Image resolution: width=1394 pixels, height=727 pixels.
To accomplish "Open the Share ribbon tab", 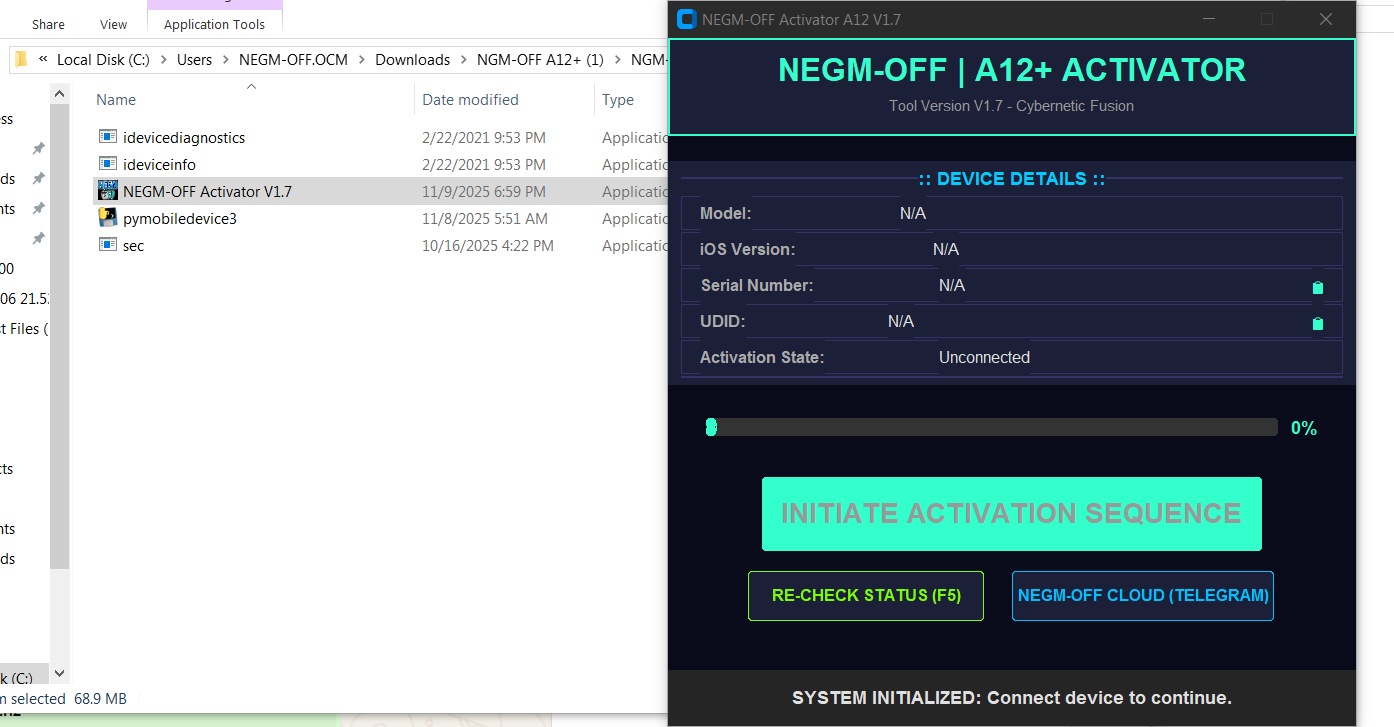I will [x=48, y=24].
